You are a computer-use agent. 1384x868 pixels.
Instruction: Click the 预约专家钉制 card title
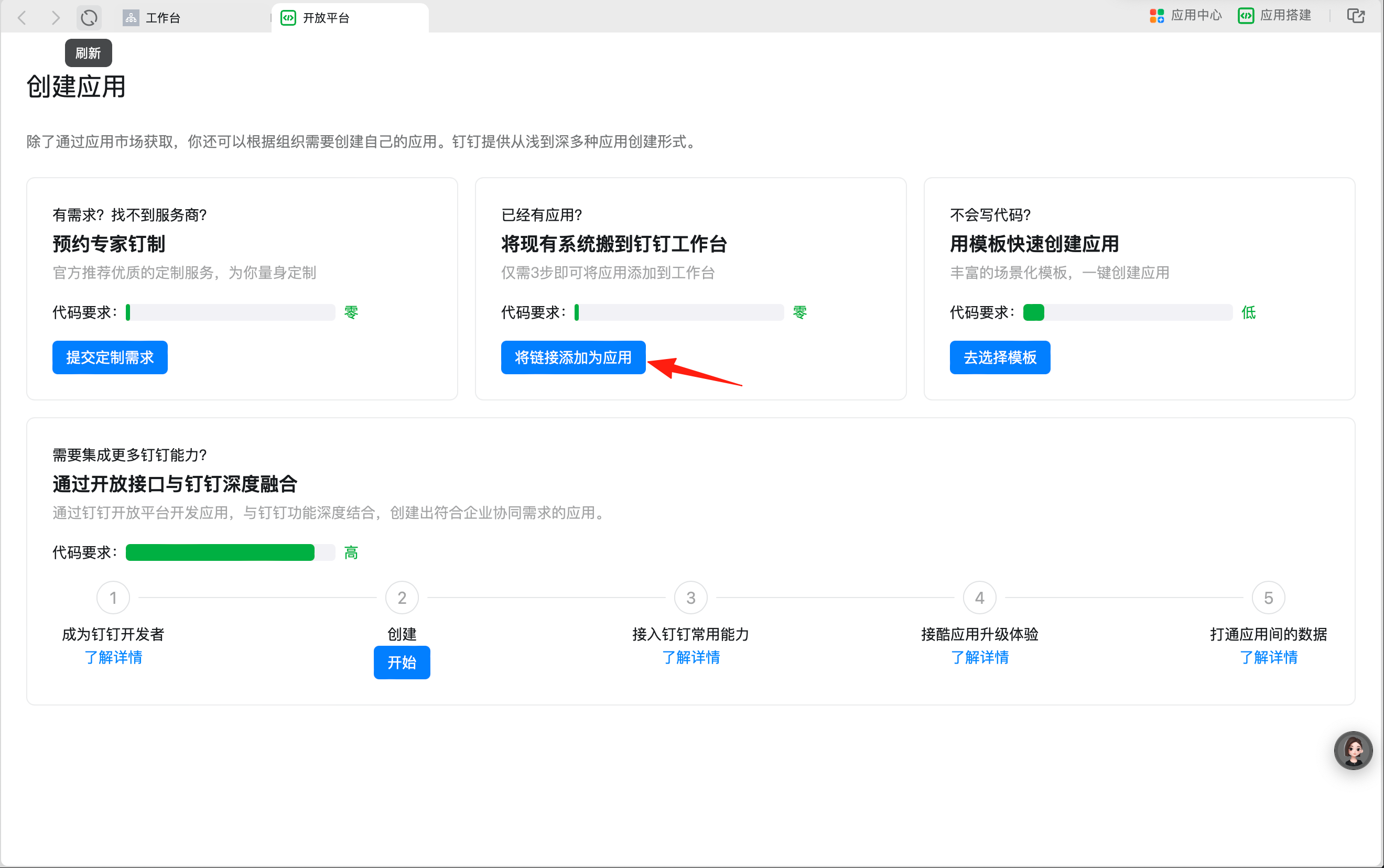coord(109,244)
